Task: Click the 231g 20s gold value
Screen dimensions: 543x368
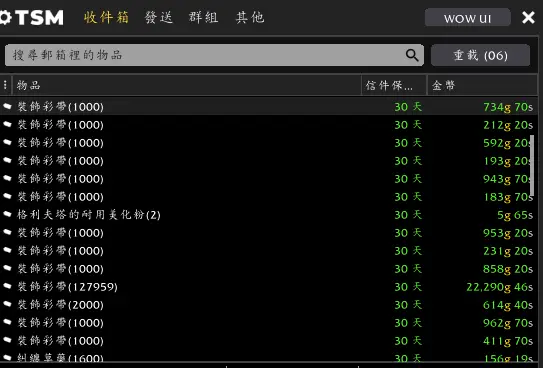Action: (508, 251)
